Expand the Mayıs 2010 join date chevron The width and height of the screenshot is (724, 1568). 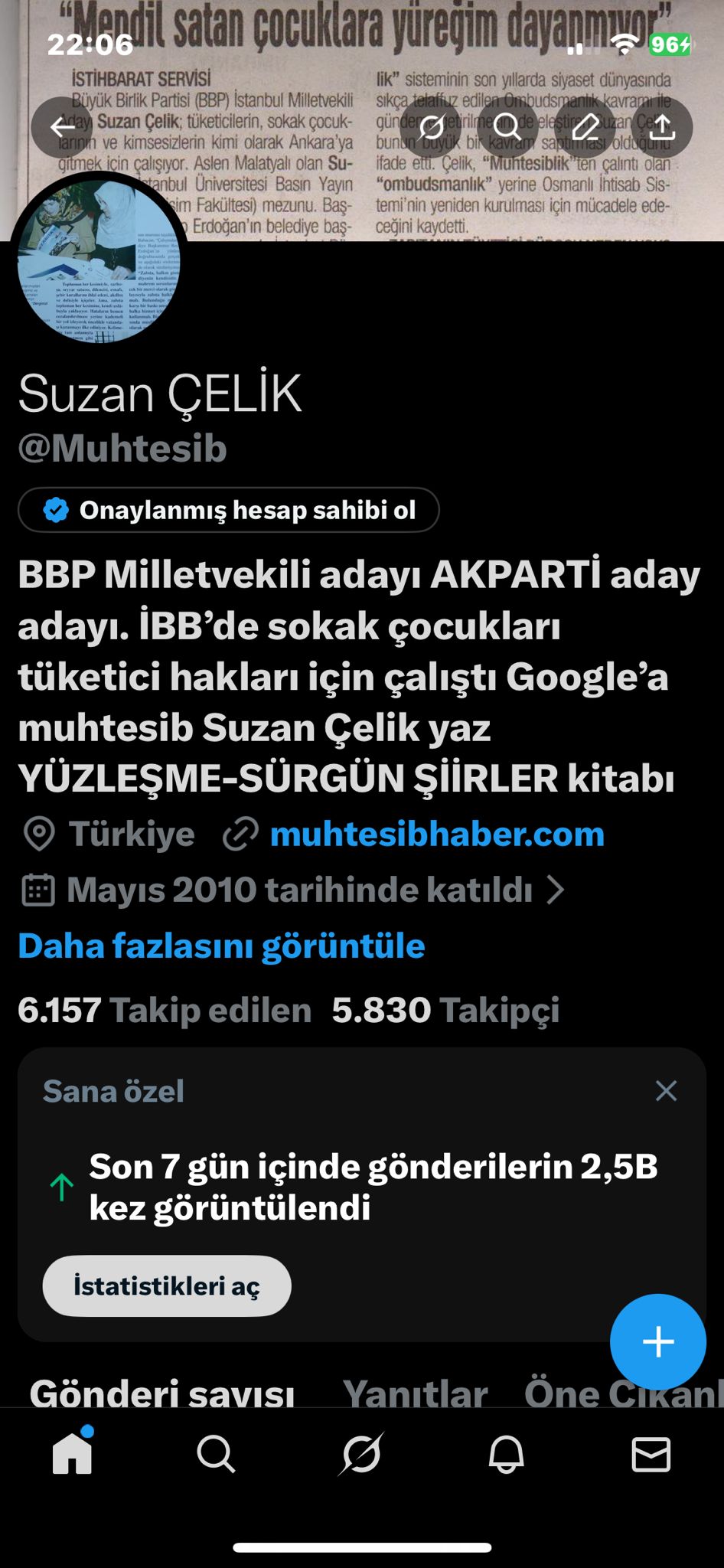point(556,890)
